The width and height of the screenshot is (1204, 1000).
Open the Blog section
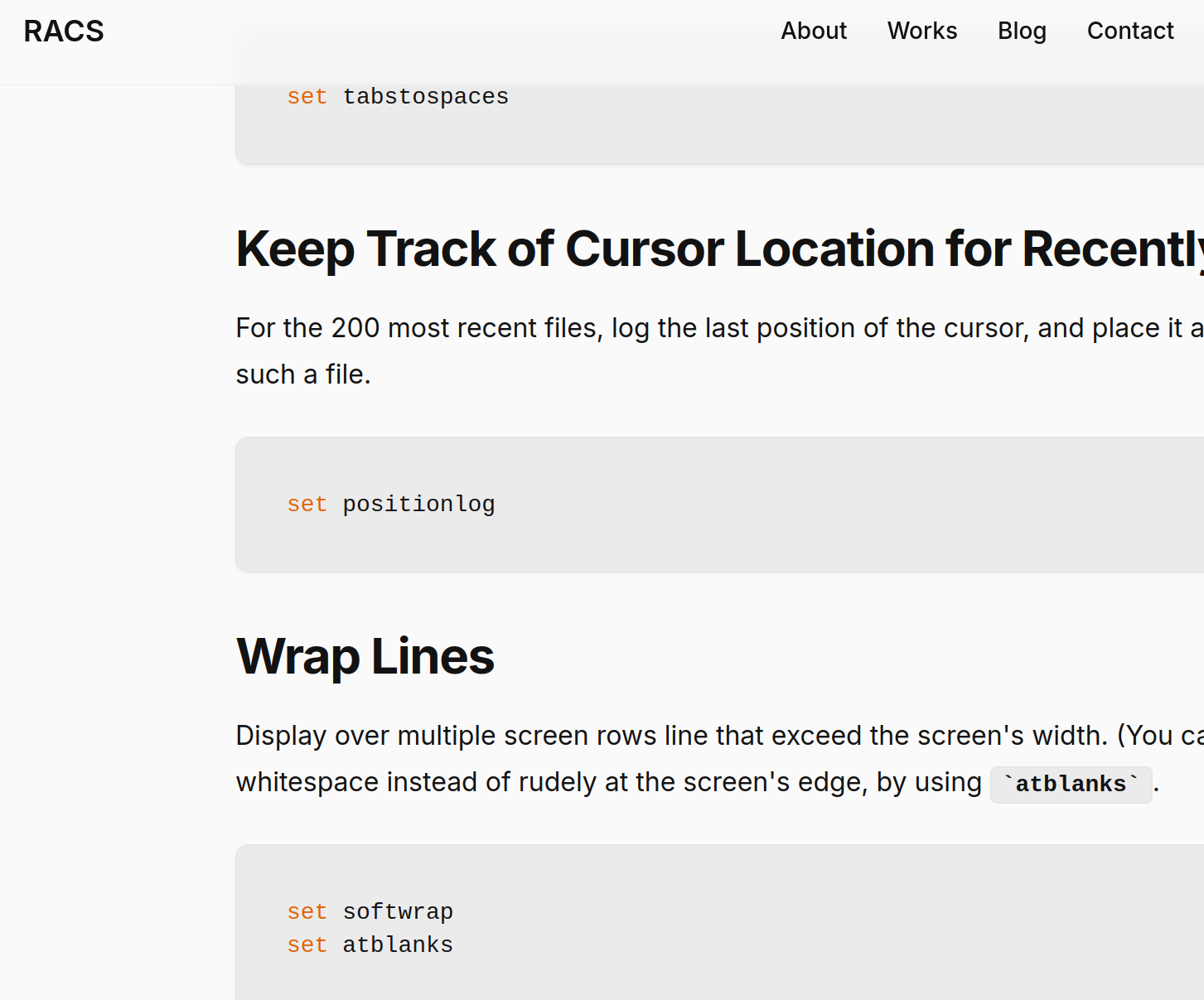1021,31
